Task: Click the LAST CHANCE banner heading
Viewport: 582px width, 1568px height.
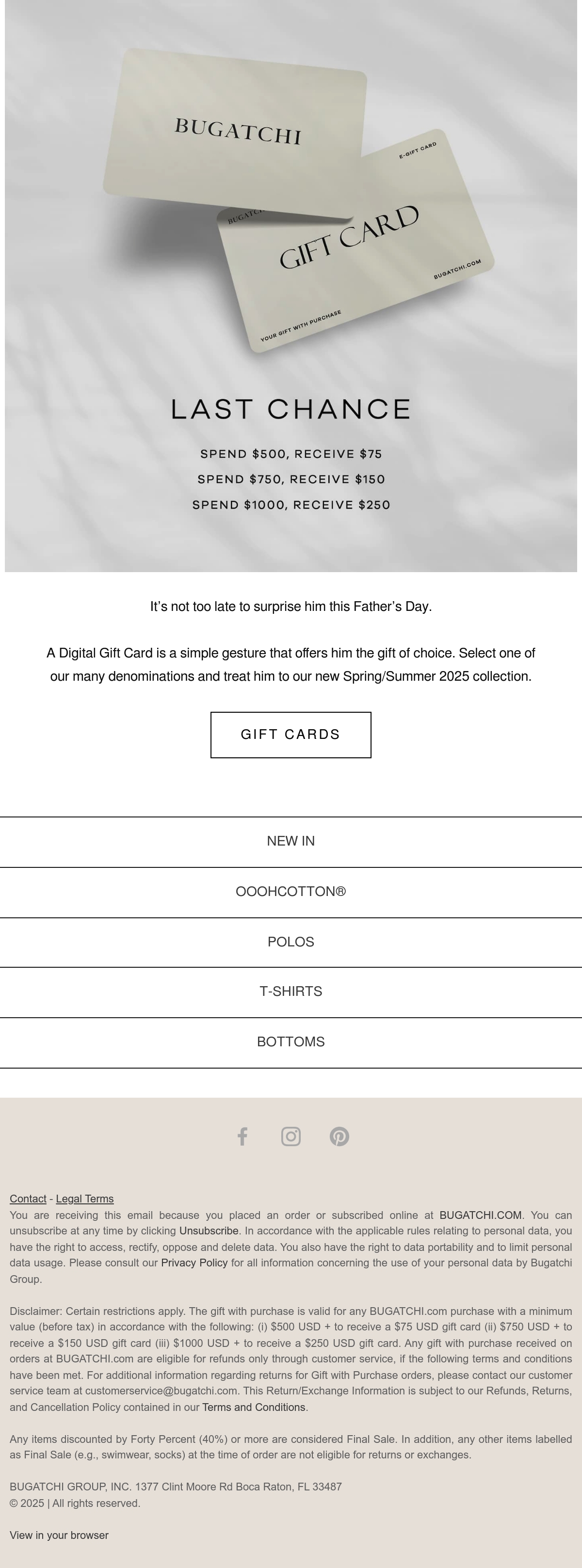Action: 291,409
